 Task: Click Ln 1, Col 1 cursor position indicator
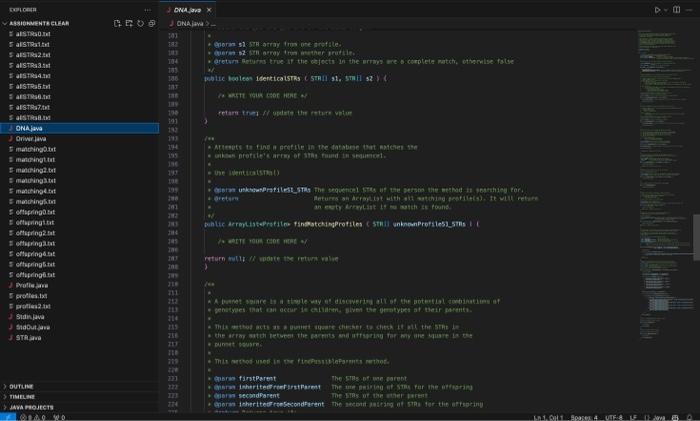coord(548,417)
